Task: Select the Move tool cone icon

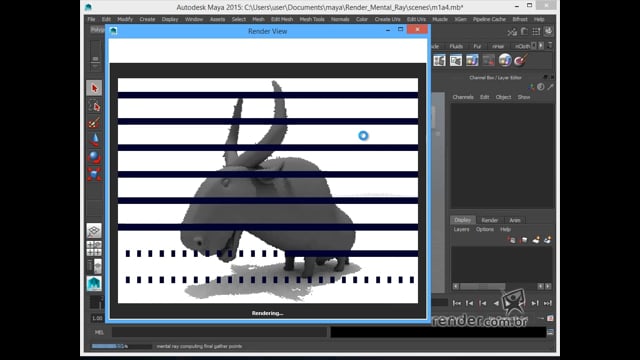Action: point(94,140)
